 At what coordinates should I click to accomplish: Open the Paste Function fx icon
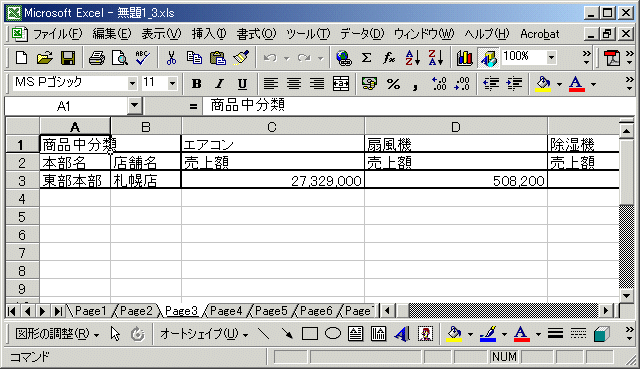(389, 58)
